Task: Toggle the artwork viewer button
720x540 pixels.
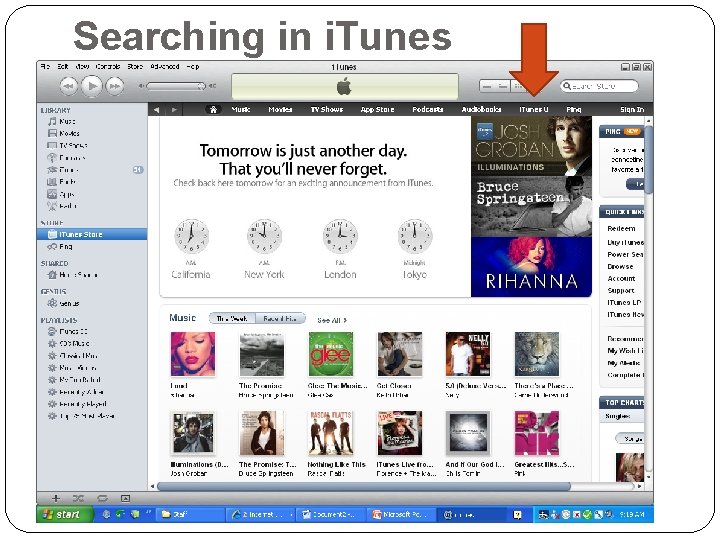Action: pos(125,498)
